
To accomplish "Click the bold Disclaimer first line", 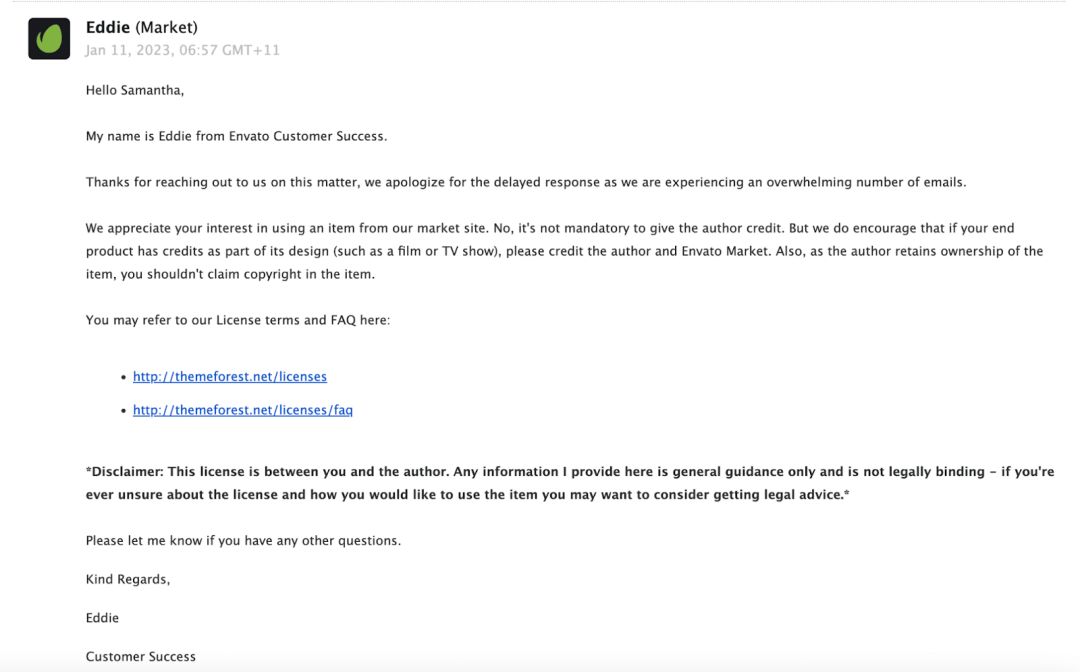I will (x=570, y=472).
